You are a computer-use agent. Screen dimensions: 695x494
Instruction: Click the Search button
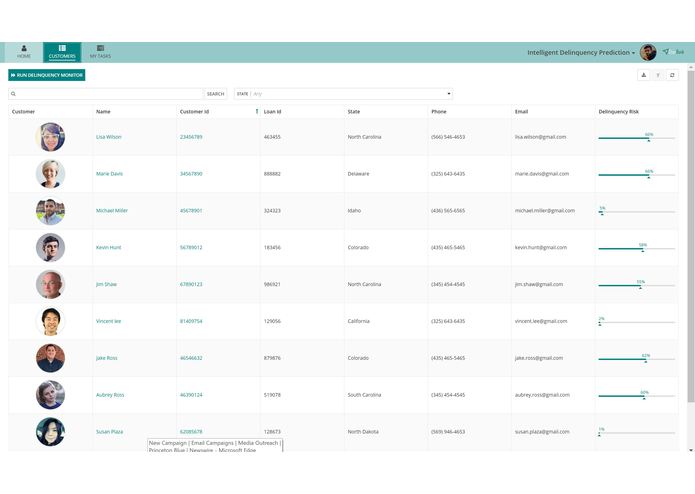(215, 94)
